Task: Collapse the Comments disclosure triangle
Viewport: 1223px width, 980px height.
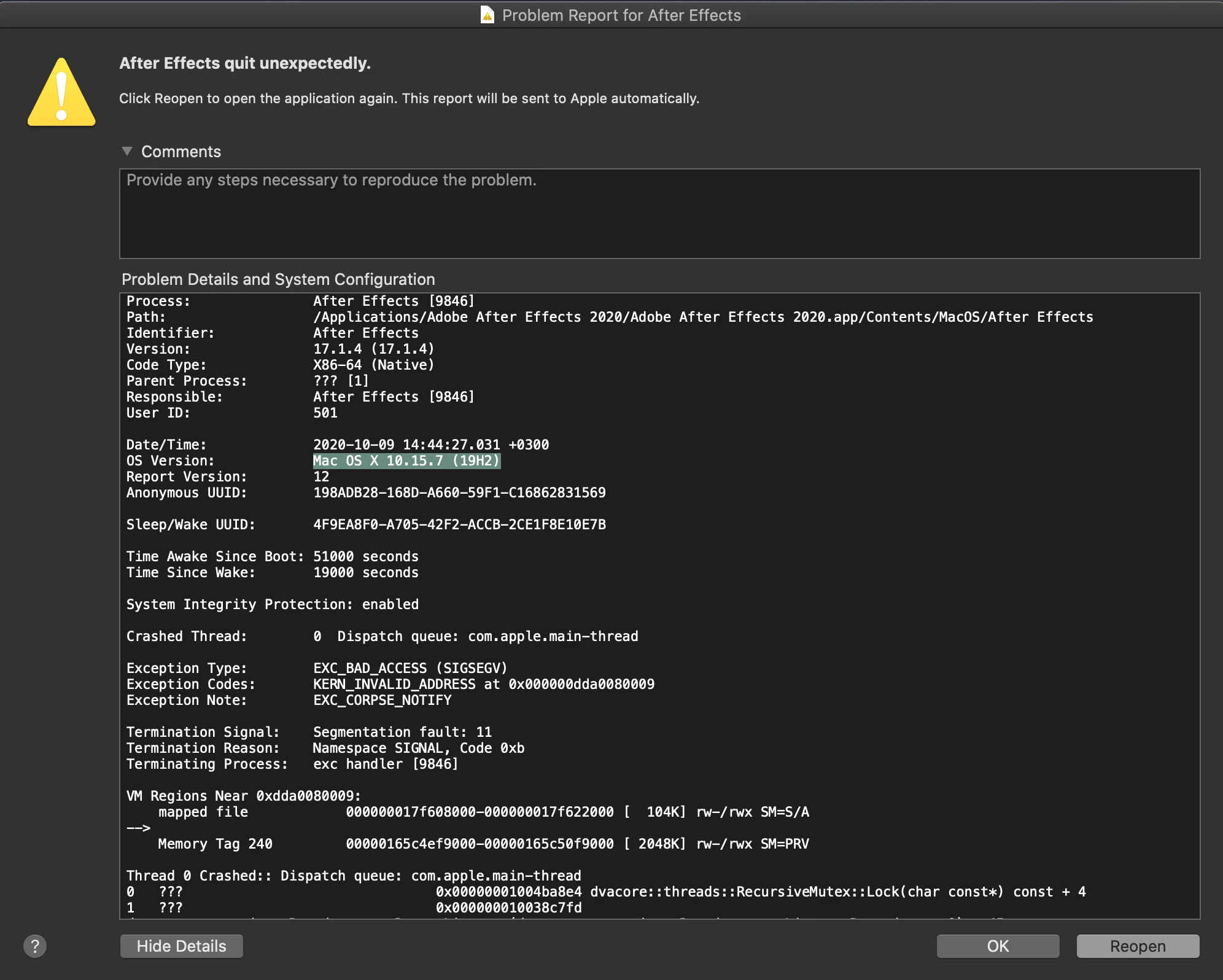Action: coord(127,151)
